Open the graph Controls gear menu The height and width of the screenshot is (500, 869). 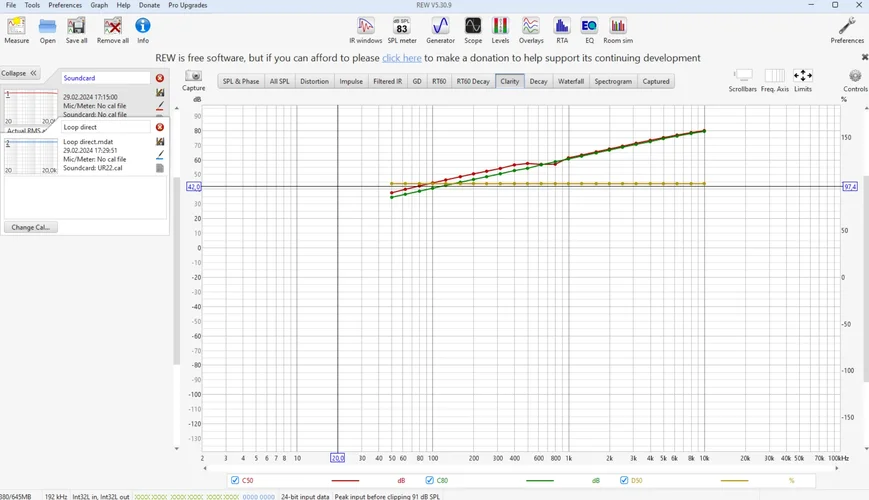click(x=855, y=80)
